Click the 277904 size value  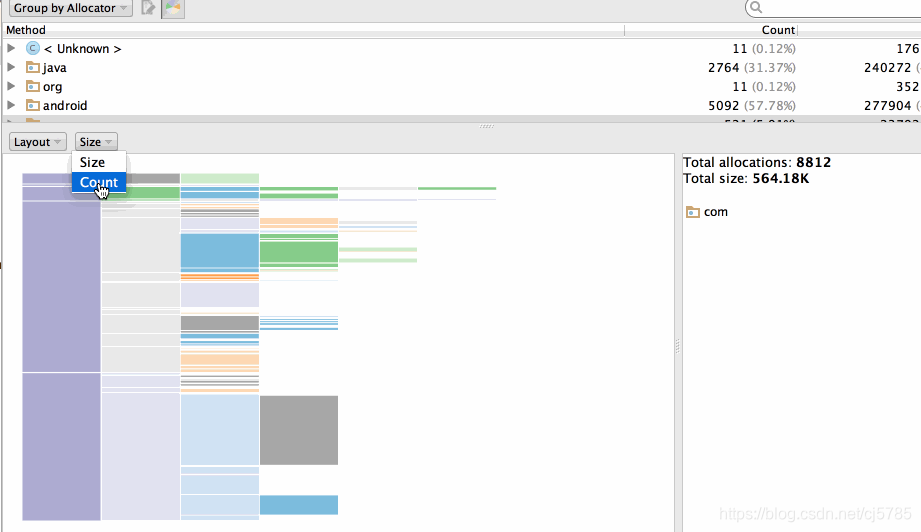pyautogui.click(x=888, y=106)
